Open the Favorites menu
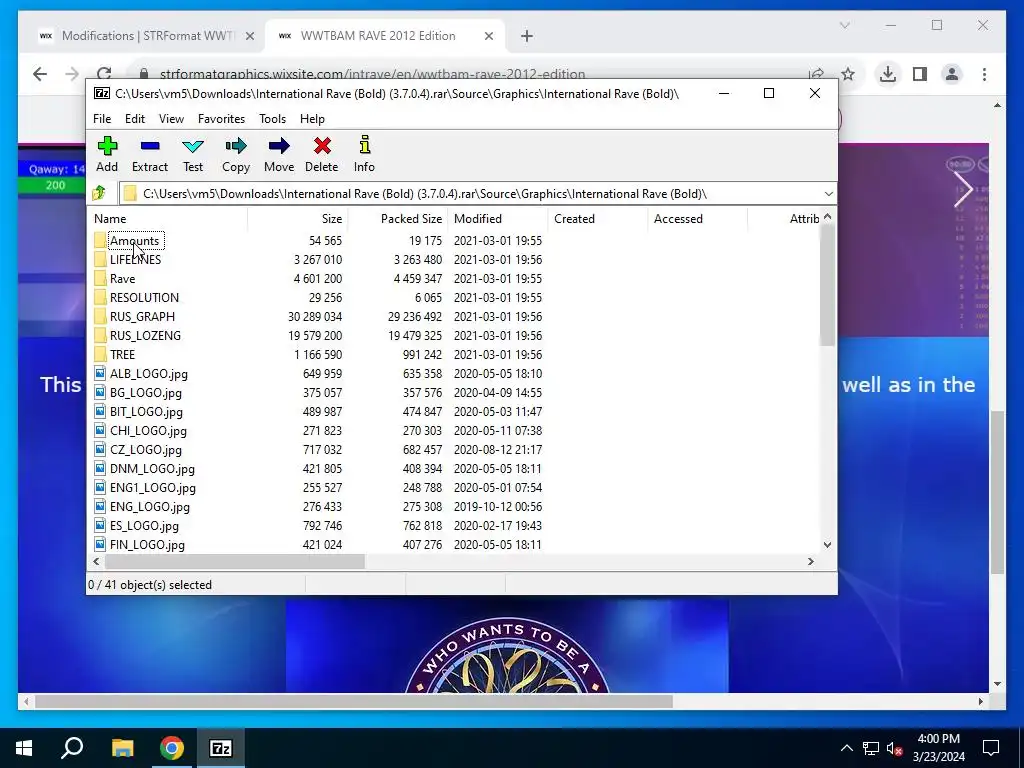 click(221, 119)
